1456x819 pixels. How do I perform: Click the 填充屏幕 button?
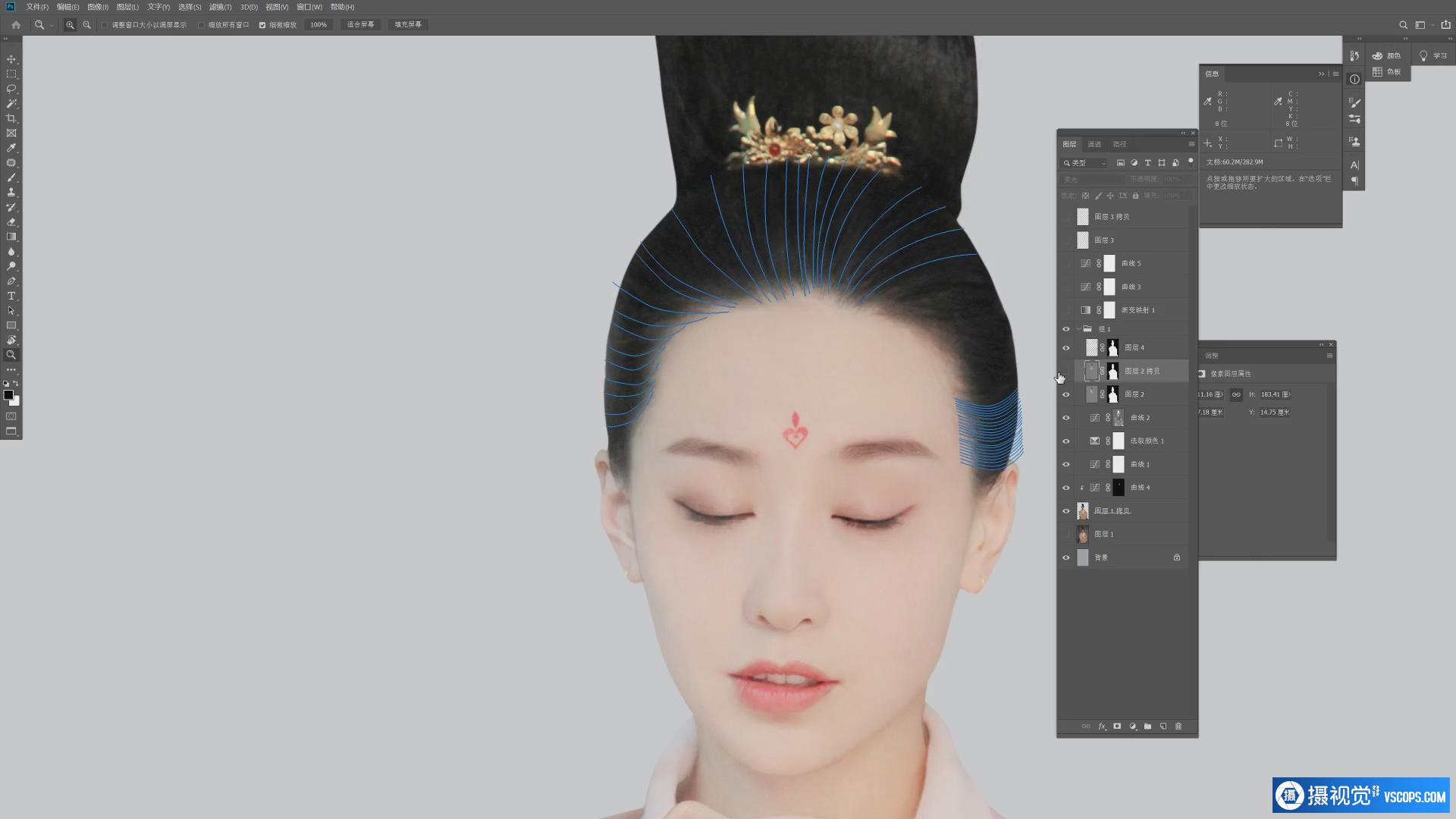tap(408, 25)
